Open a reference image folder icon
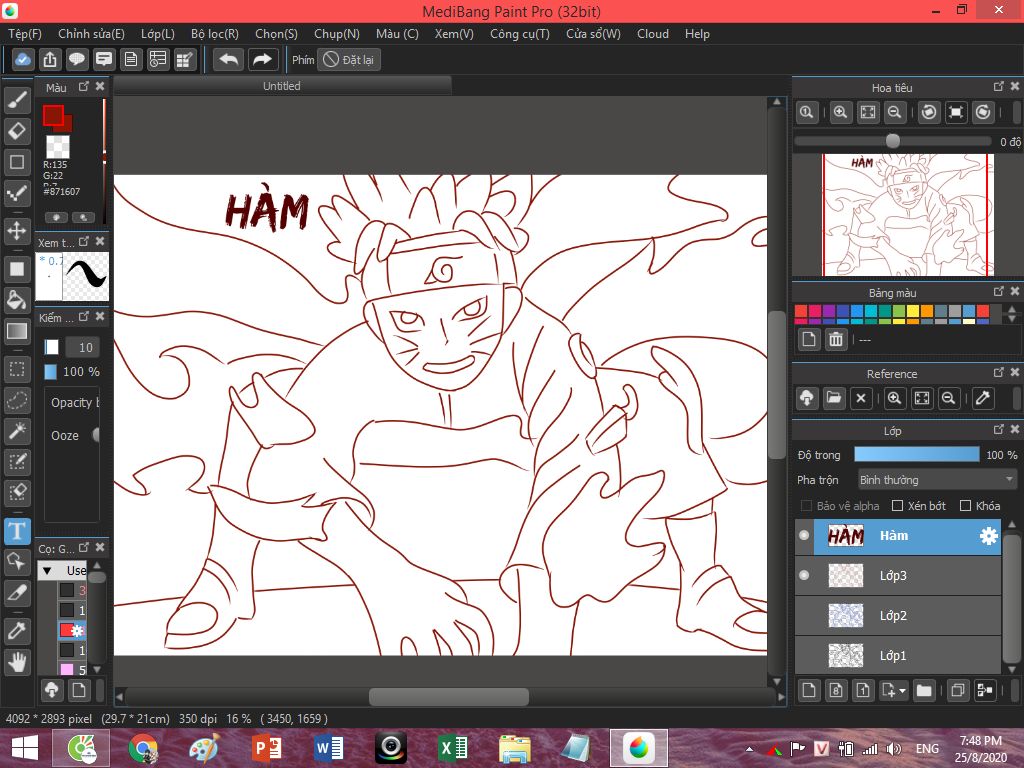Image resolution: width=1024 pixels, height=768 pixels. pyautogui.click(x=834, y=398)
